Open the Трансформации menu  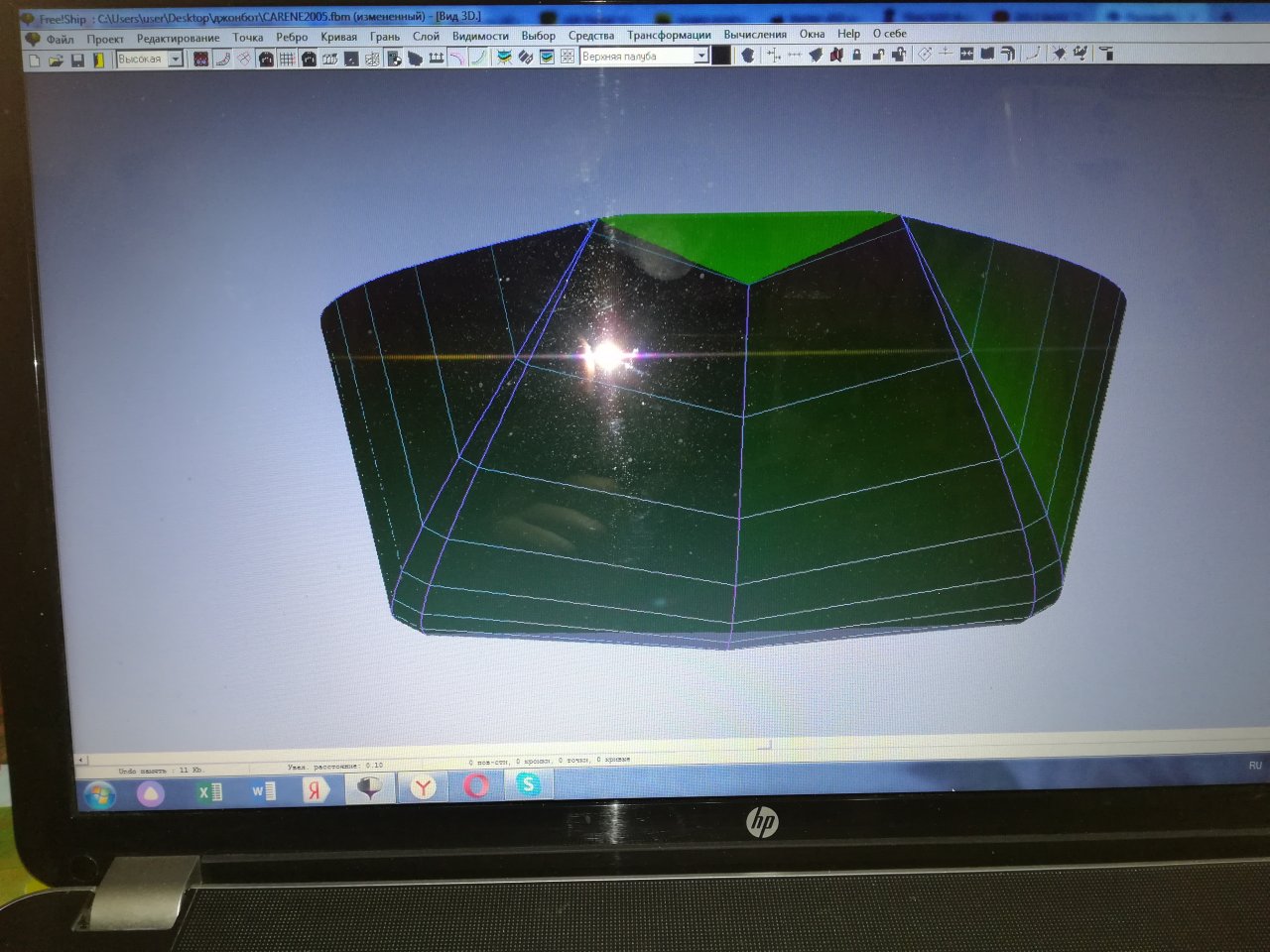point(669,35)
